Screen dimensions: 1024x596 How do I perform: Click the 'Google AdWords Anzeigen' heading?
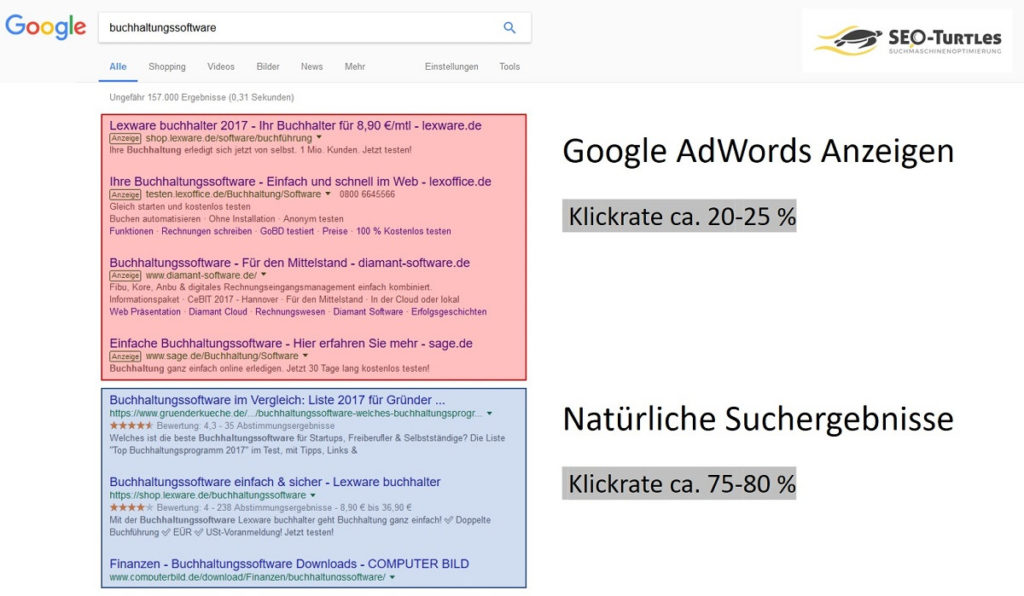(758, 151)
